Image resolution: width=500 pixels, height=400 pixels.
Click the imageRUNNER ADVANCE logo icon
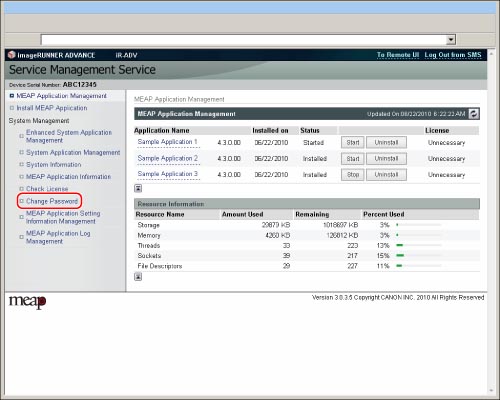pos(12,55)
